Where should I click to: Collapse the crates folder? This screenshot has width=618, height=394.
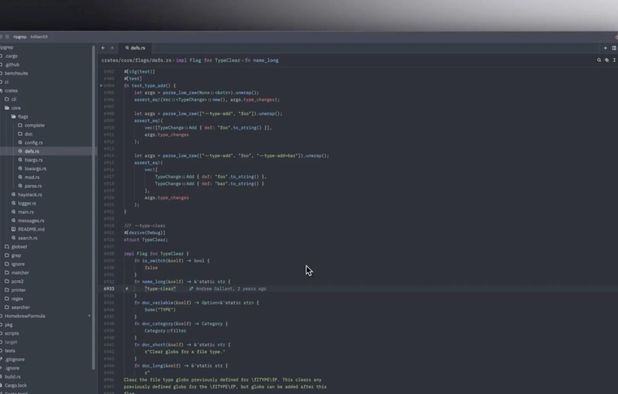pos(11,91)
